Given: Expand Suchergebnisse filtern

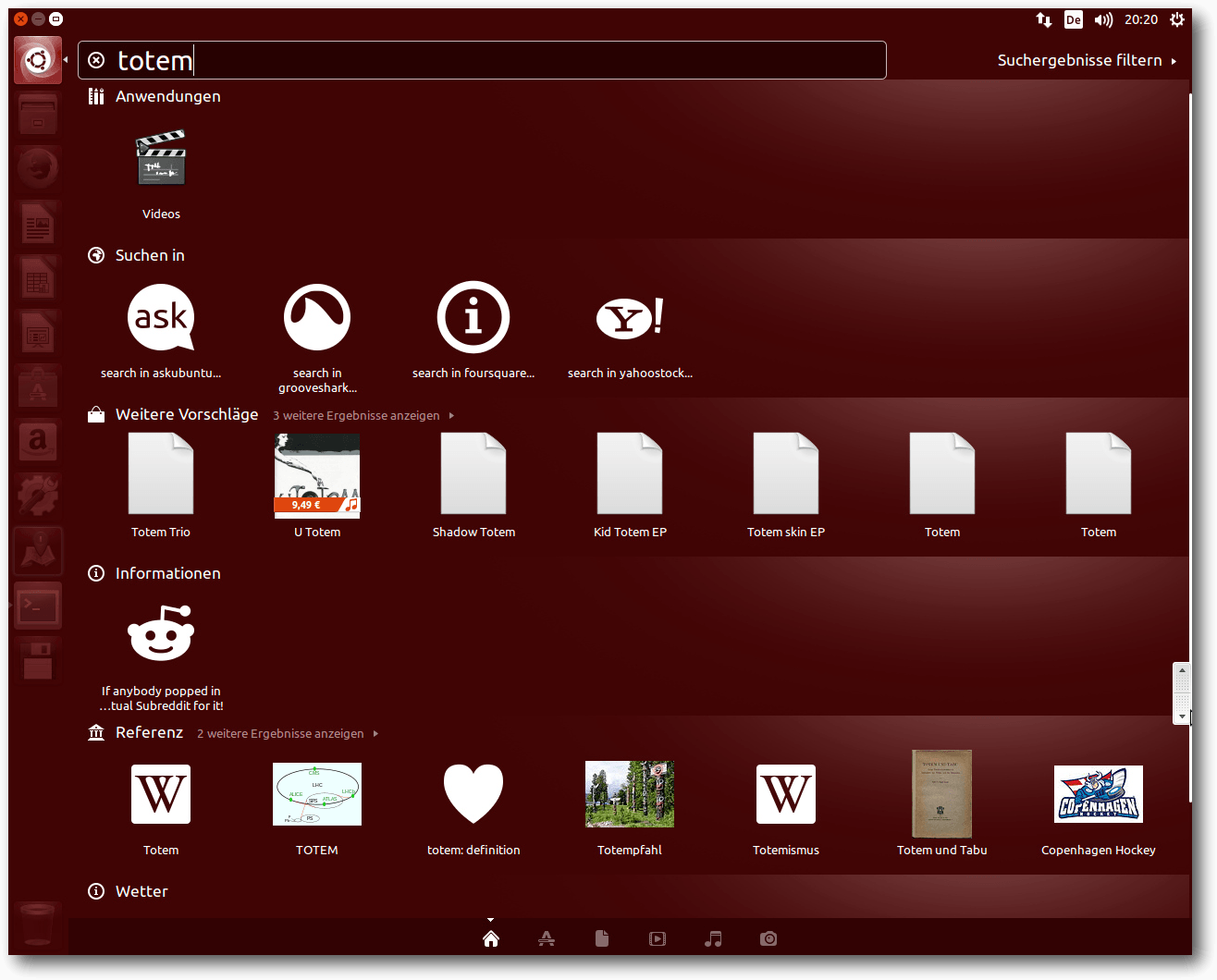Looking at the screenshot, I should tap(1087, 60).
